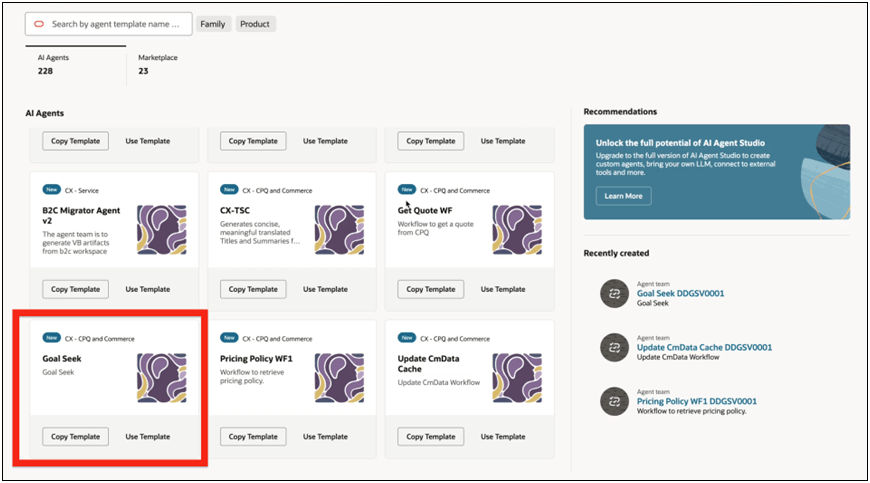Click the 'Update CmData Workflow' description on the card
This screenshot has width=870, height=483.
439,382
